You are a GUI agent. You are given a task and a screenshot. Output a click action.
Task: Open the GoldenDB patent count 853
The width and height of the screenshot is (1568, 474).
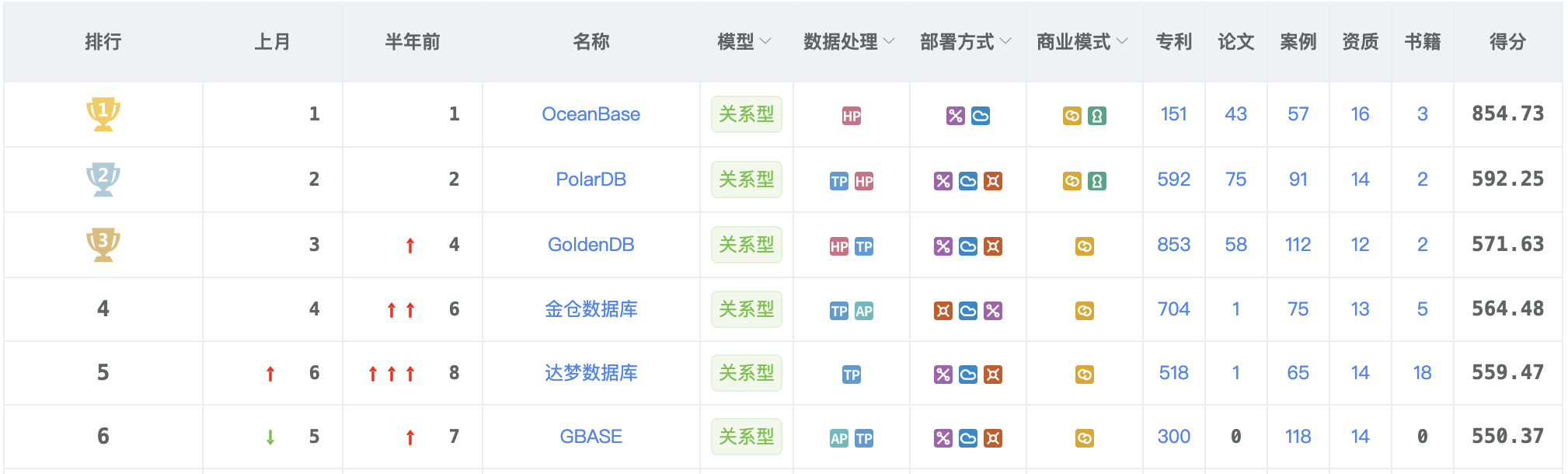pyautogui.click(x=1174, y=245)
